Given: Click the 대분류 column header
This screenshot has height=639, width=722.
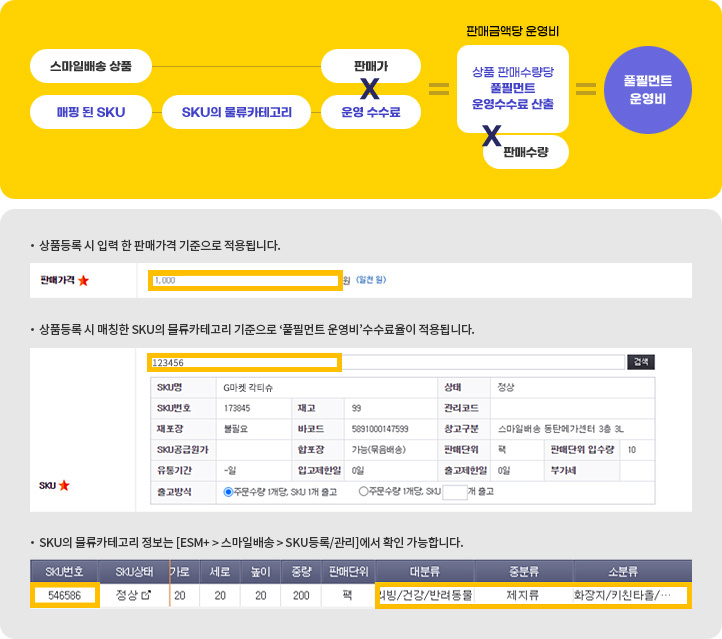Looking at the screenshot, I should (x=424, y=572).
